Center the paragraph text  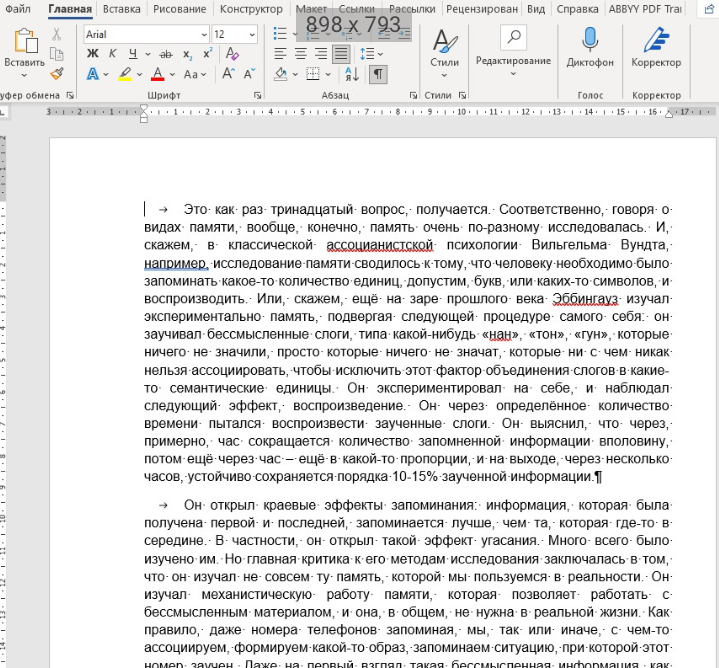point(301,54)
